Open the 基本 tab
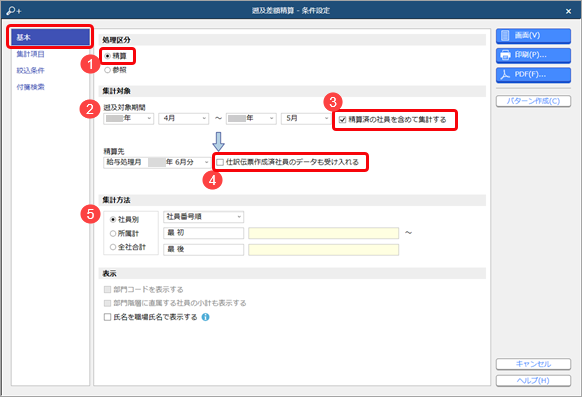582x397 pixels. (x=50, y=37)
